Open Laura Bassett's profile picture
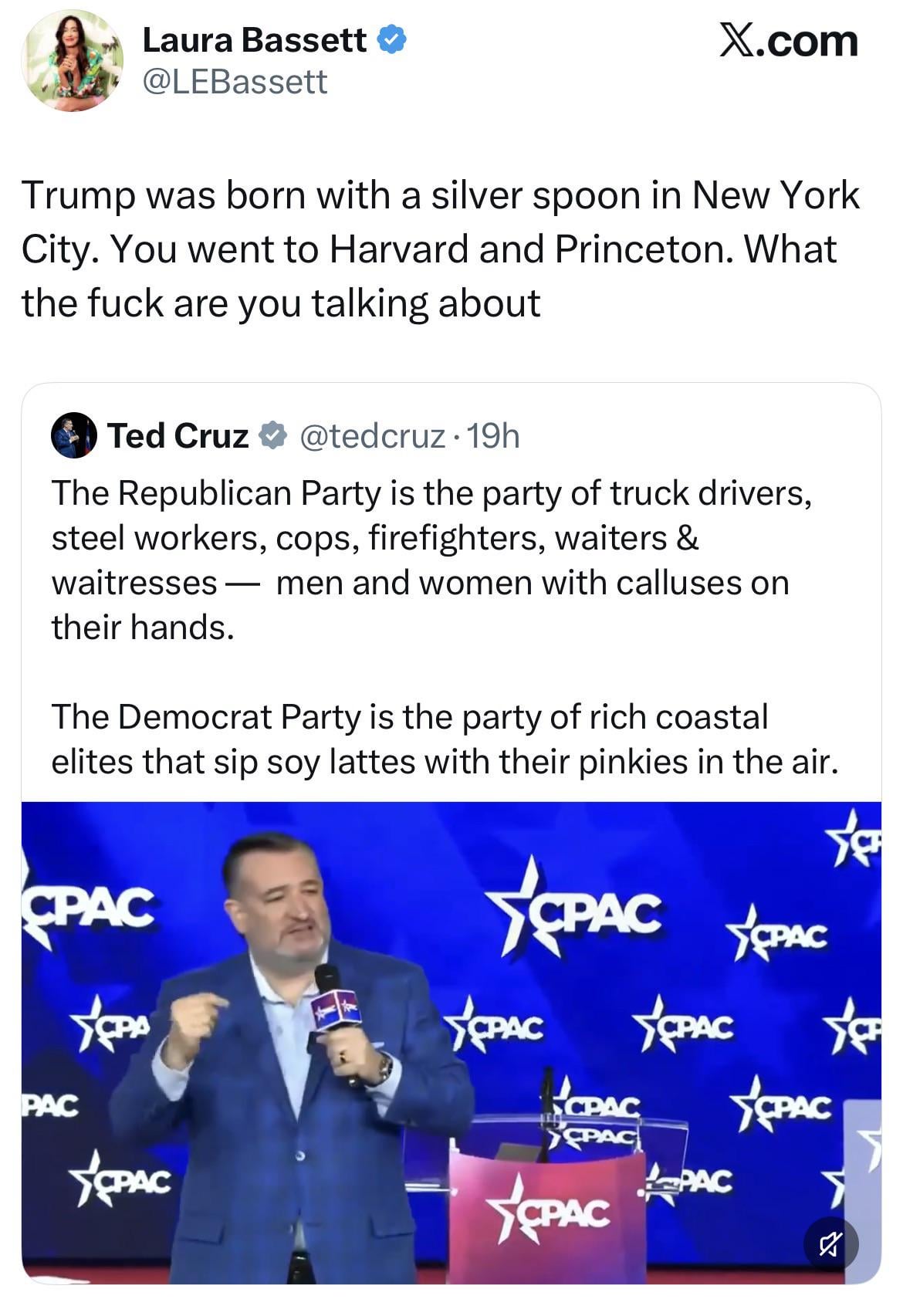 tap(72, 61)
